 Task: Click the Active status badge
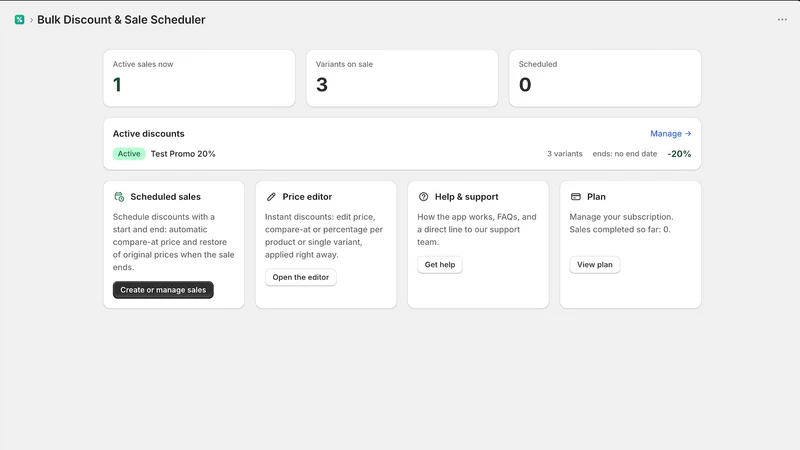click(129, 154)
